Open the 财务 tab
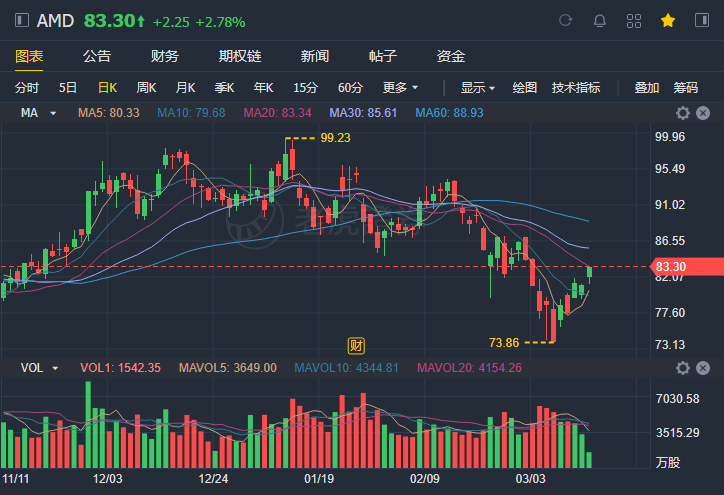 (165, 56)
